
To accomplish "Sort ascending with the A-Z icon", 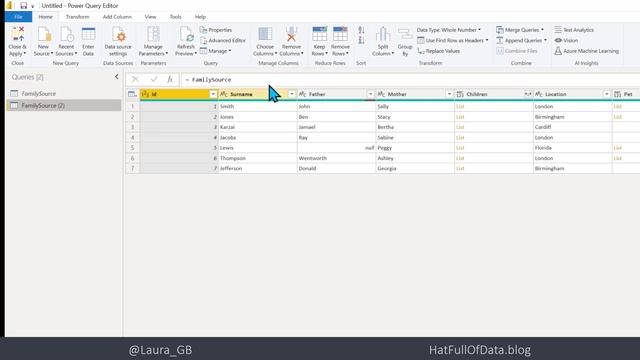I will (361, 30).
